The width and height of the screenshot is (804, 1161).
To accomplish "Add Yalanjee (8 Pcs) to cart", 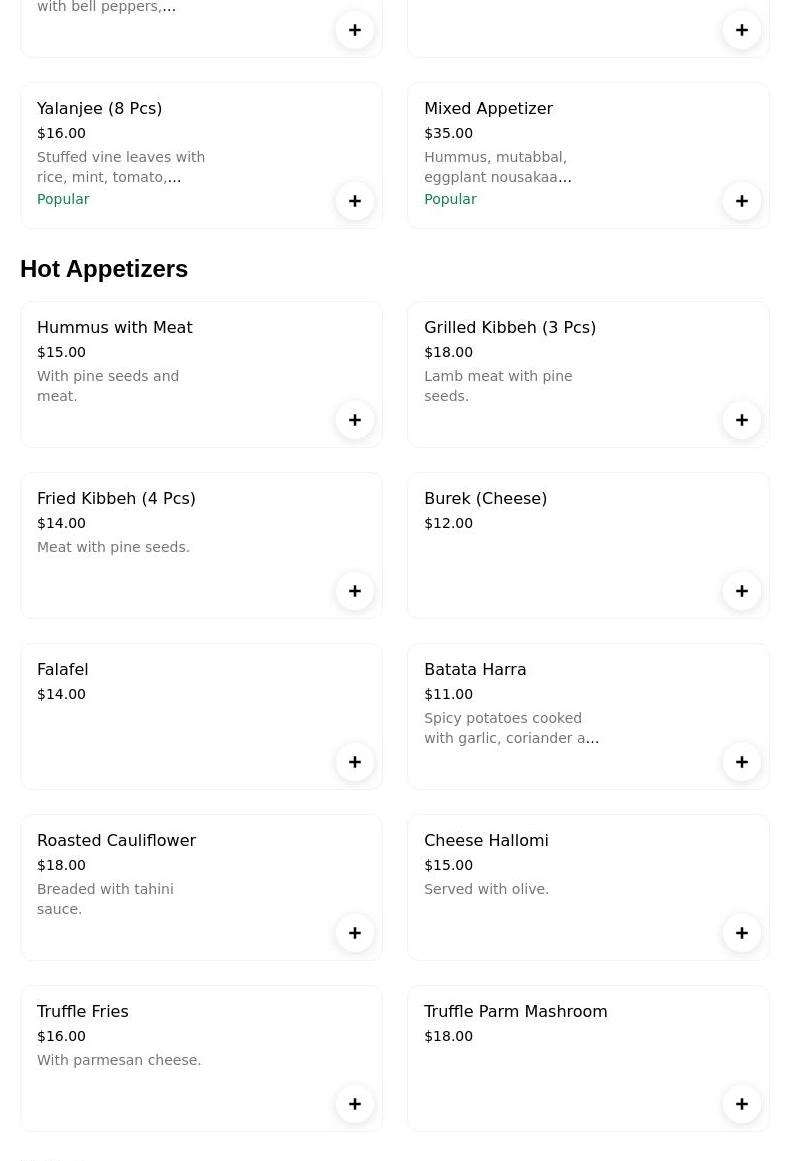I will point(355,201).
